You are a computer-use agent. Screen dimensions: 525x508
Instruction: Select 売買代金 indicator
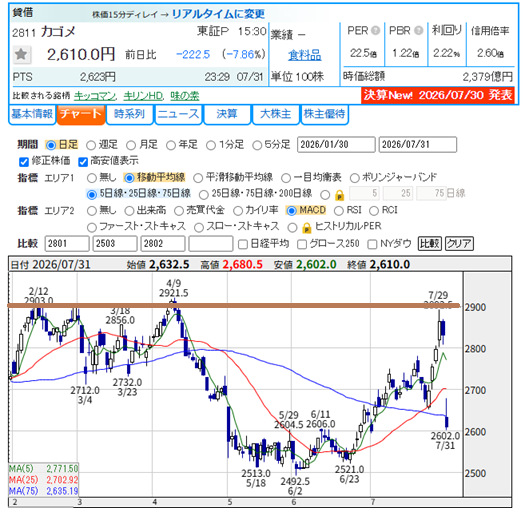179,211
